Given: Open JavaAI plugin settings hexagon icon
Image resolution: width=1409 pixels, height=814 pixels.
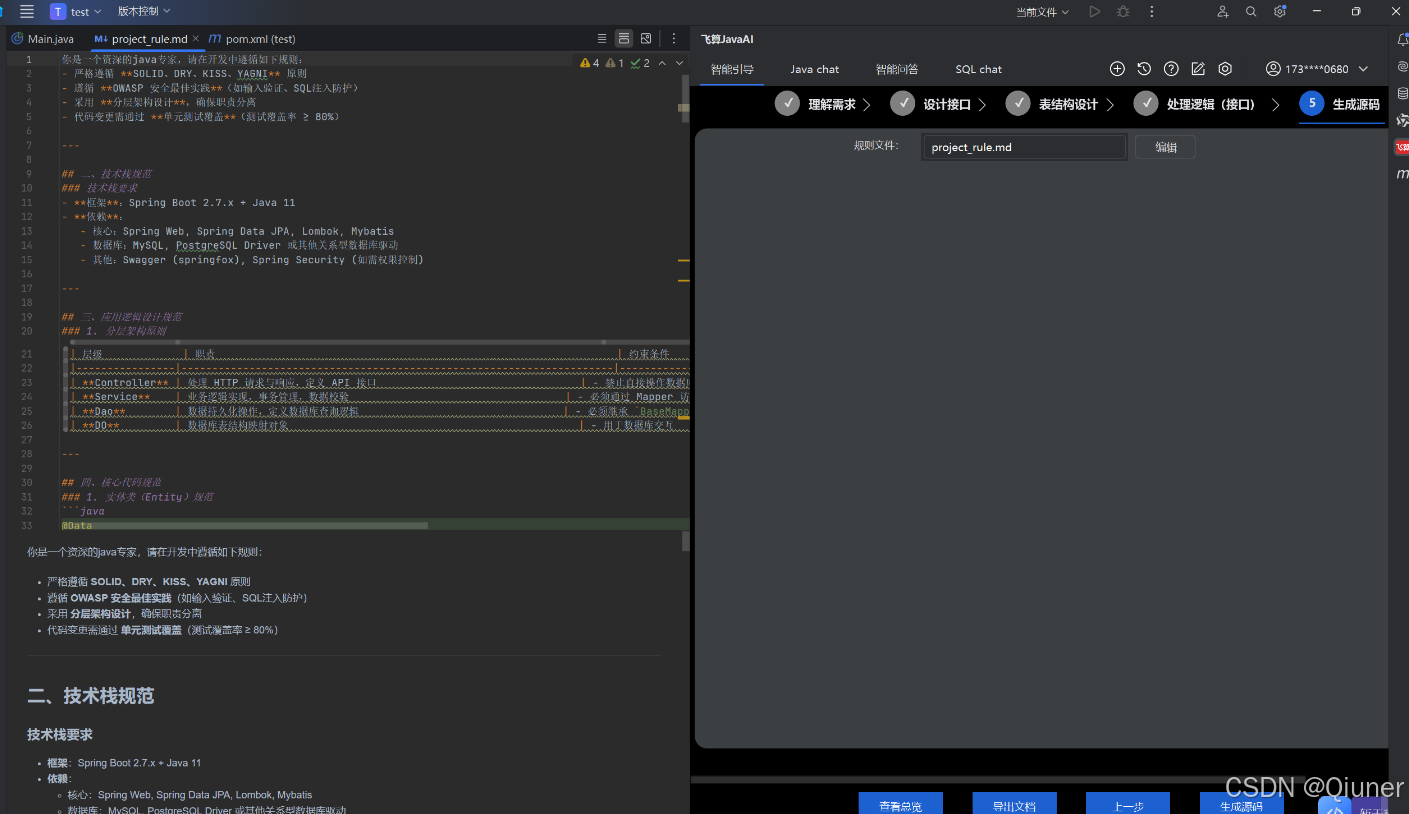Looking at the screenshot, I should tap(1225, 69).
